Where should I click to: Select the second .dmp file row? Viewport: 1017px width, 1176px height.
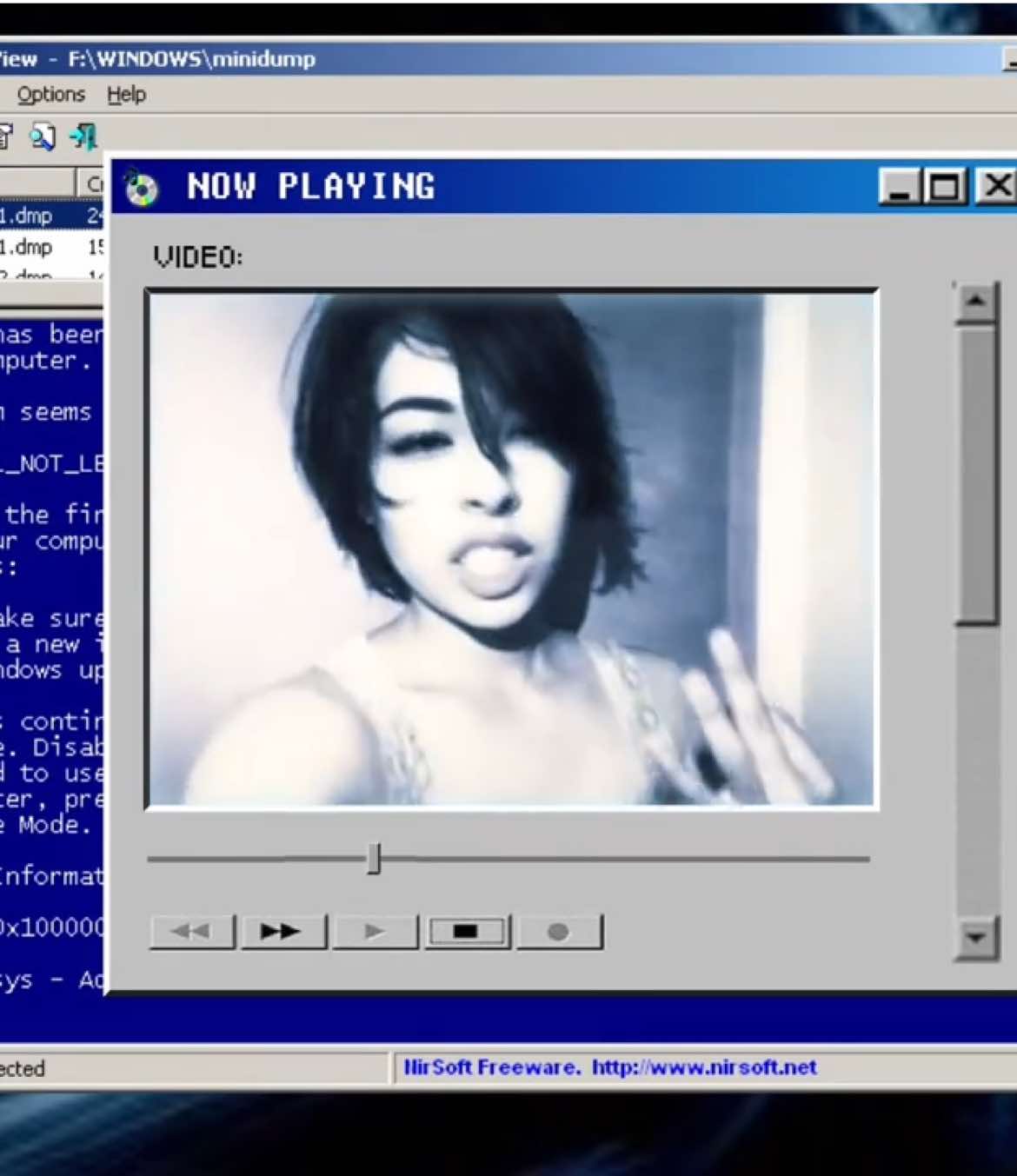[x=51, y=248]
